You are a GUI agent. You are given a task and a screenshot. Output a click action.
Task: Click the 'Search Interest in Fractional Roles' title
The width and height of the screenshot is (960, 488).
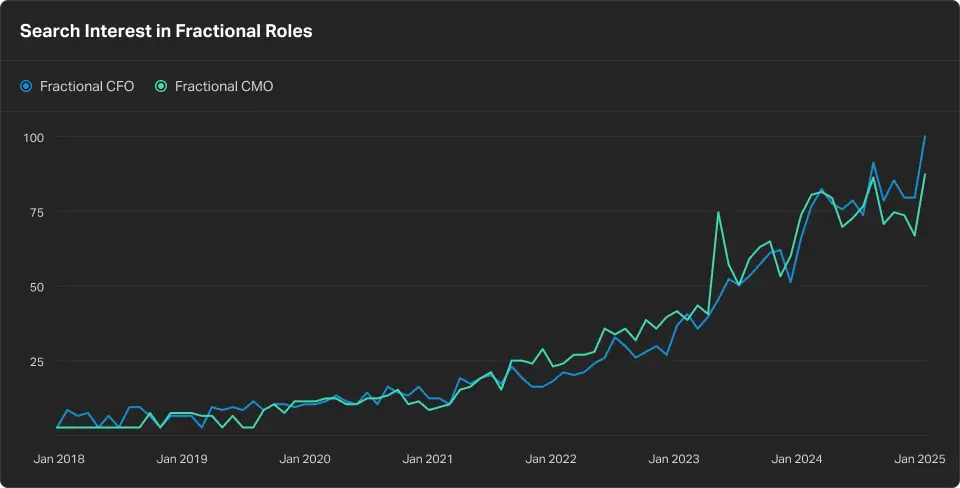166,31
